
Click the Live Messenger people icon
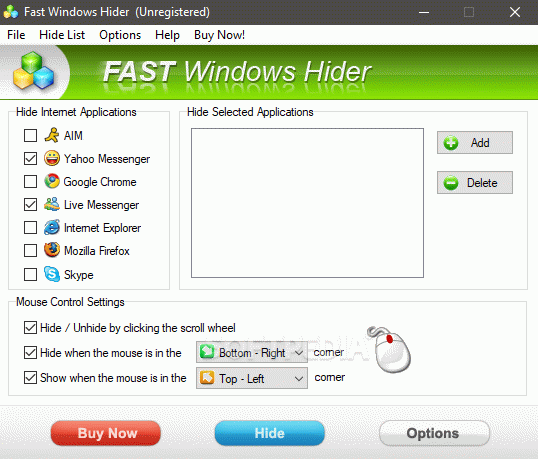52,204
